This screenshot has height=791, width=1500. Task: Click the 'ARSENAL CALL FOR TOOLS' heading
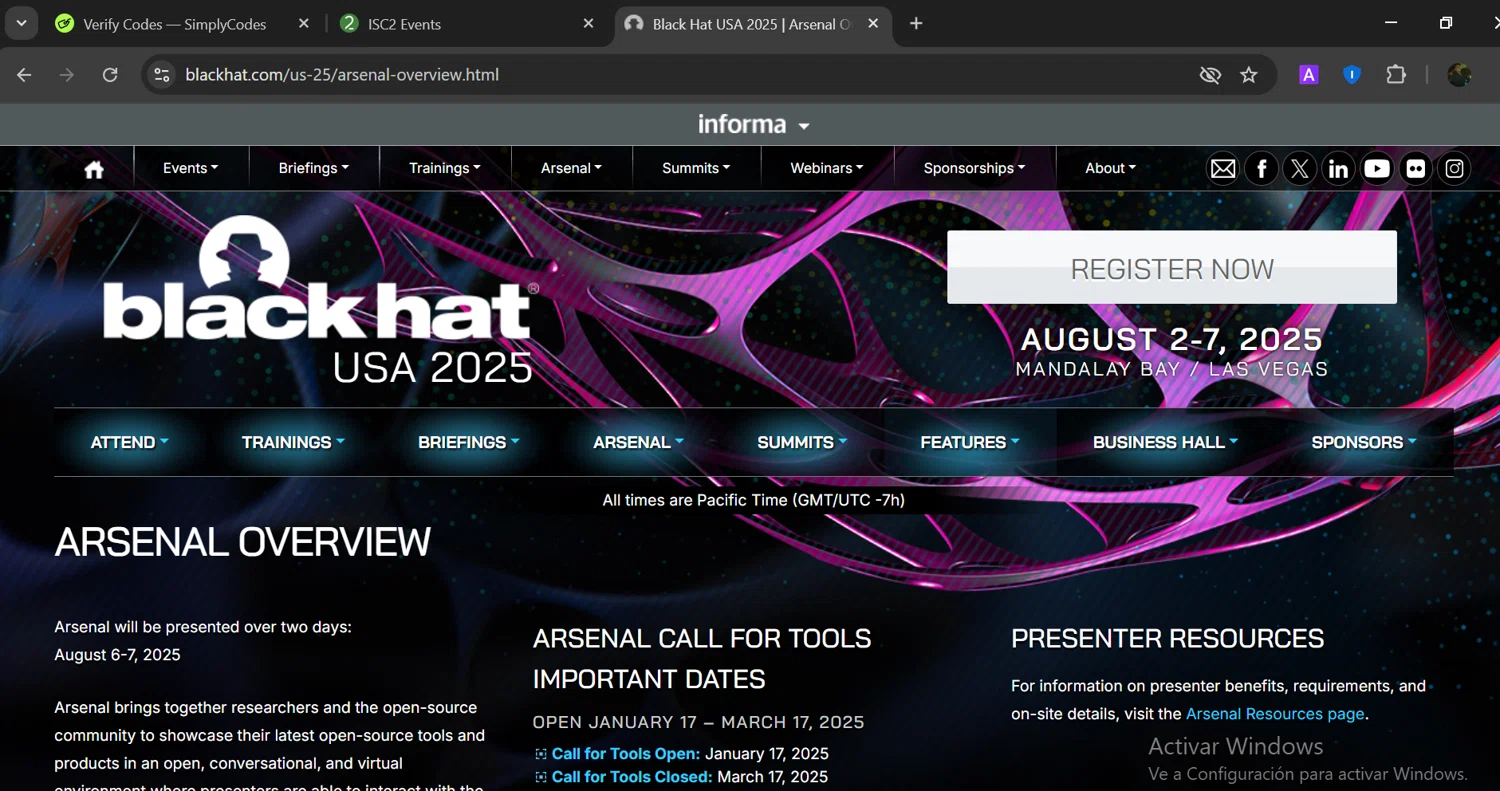click(x=702, y=638)
